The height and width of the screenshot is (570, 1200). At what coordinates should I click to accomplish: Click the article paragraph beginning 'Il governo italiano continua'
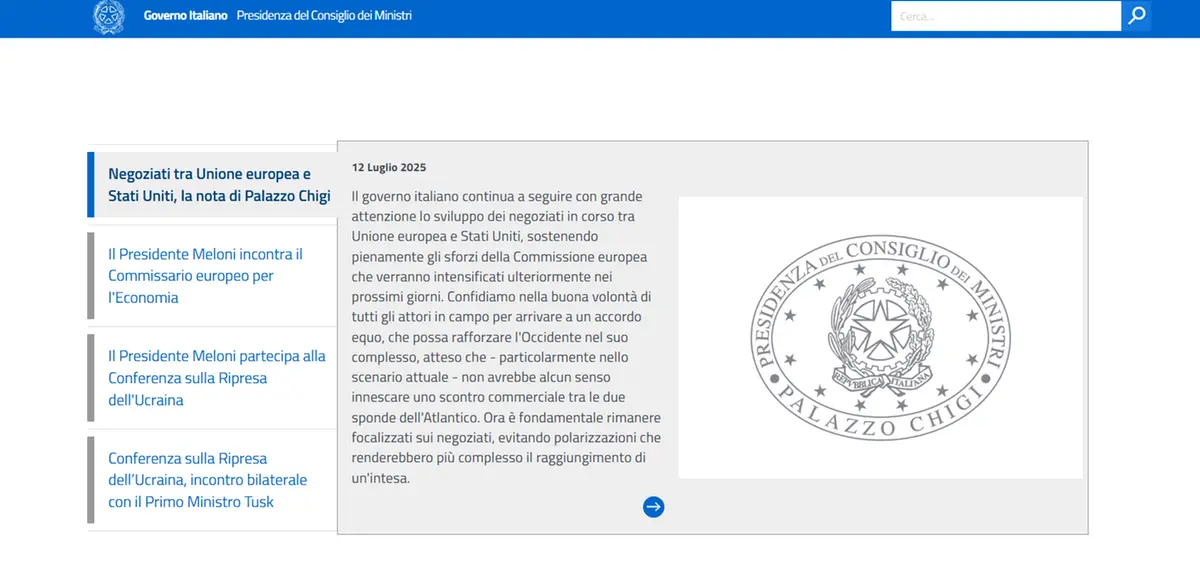tap(506, 337)
